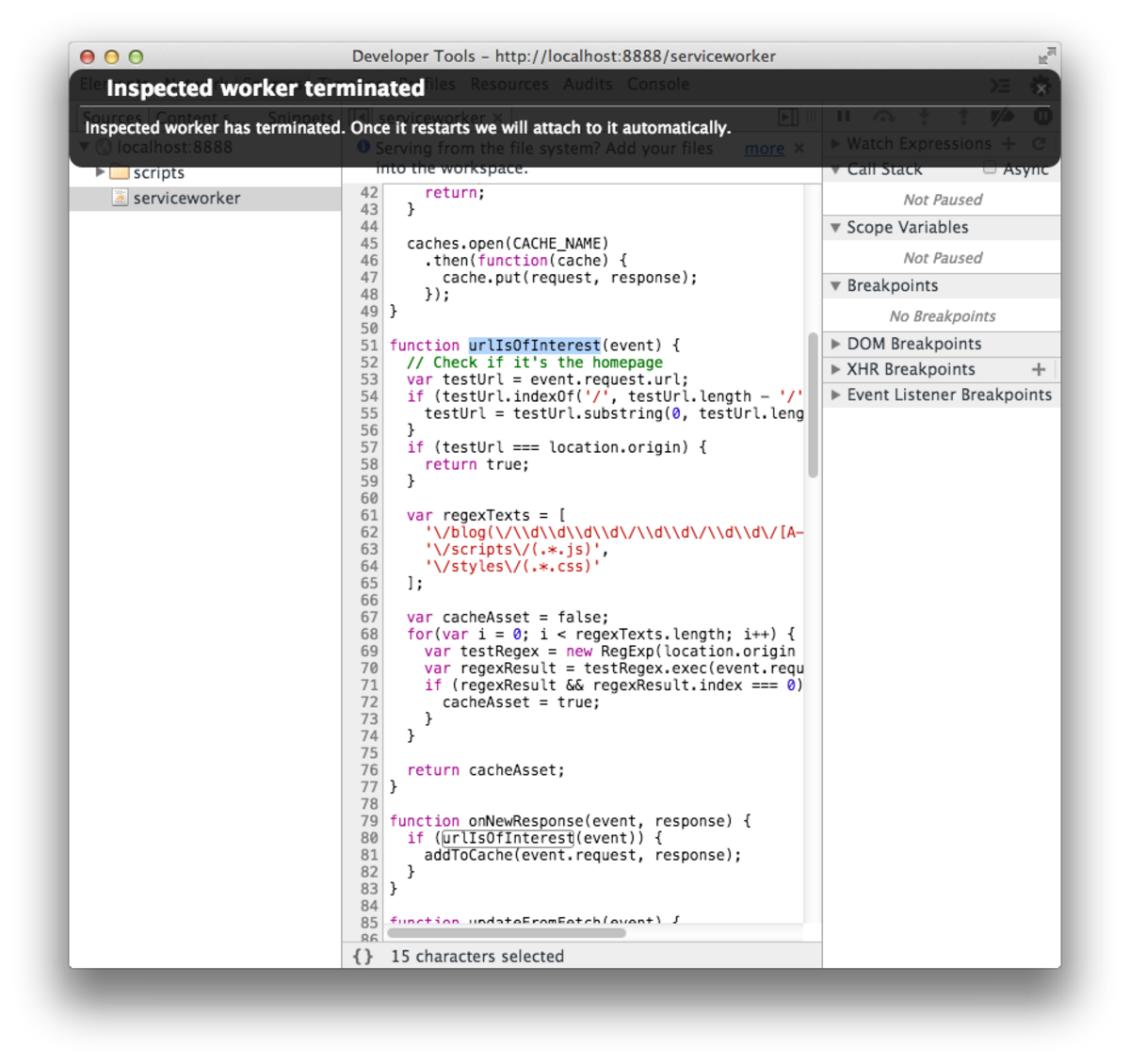
Task: Click 'cache.put(request, response);' line
Action: coord(570,278)
